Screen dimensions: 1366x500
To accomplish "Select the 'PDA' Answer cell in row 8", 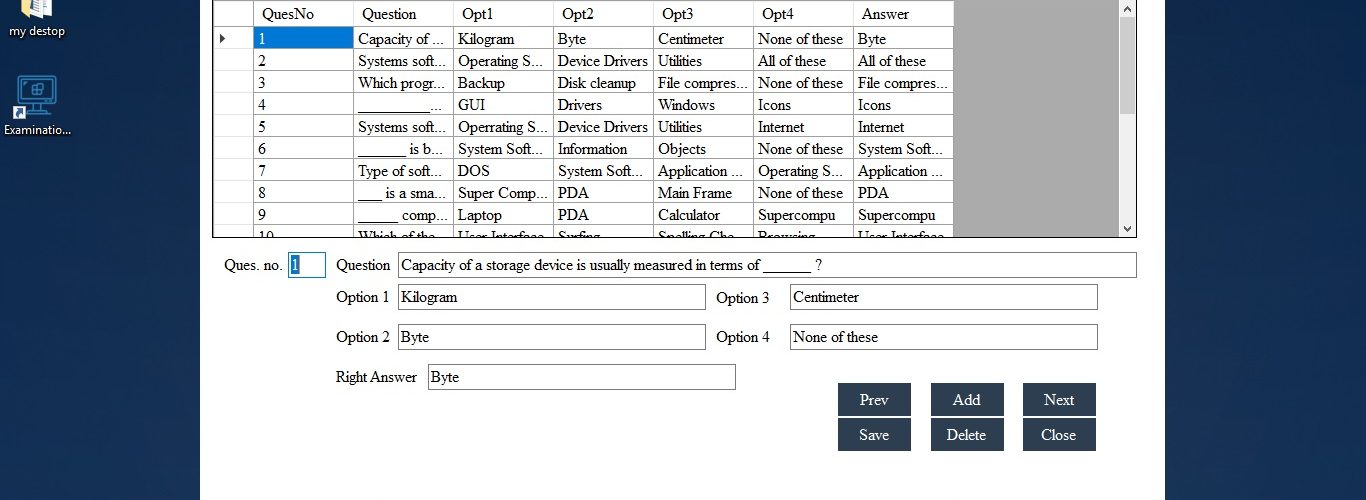I will (903, 193).
